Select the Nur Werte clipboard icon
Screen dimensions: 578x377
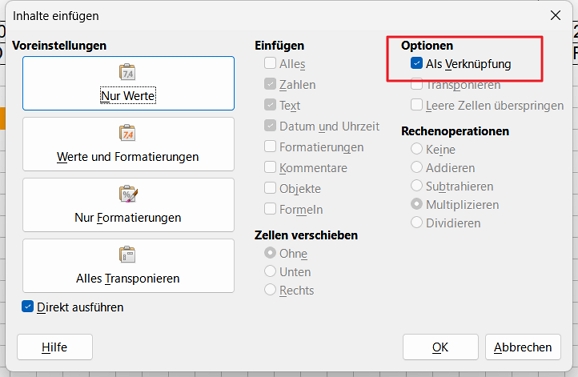[127, 72]
